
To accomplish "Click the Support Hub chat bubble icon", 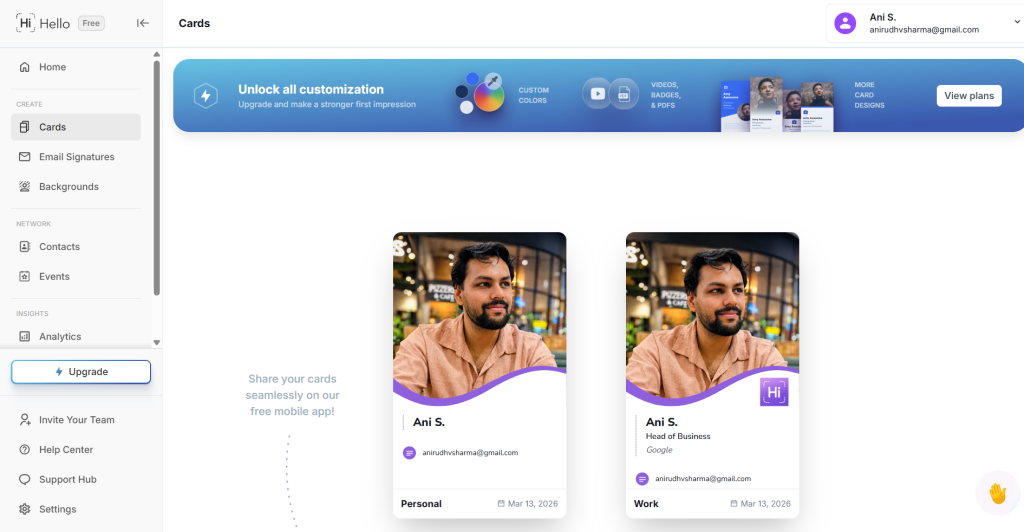I will pos(25,480).
